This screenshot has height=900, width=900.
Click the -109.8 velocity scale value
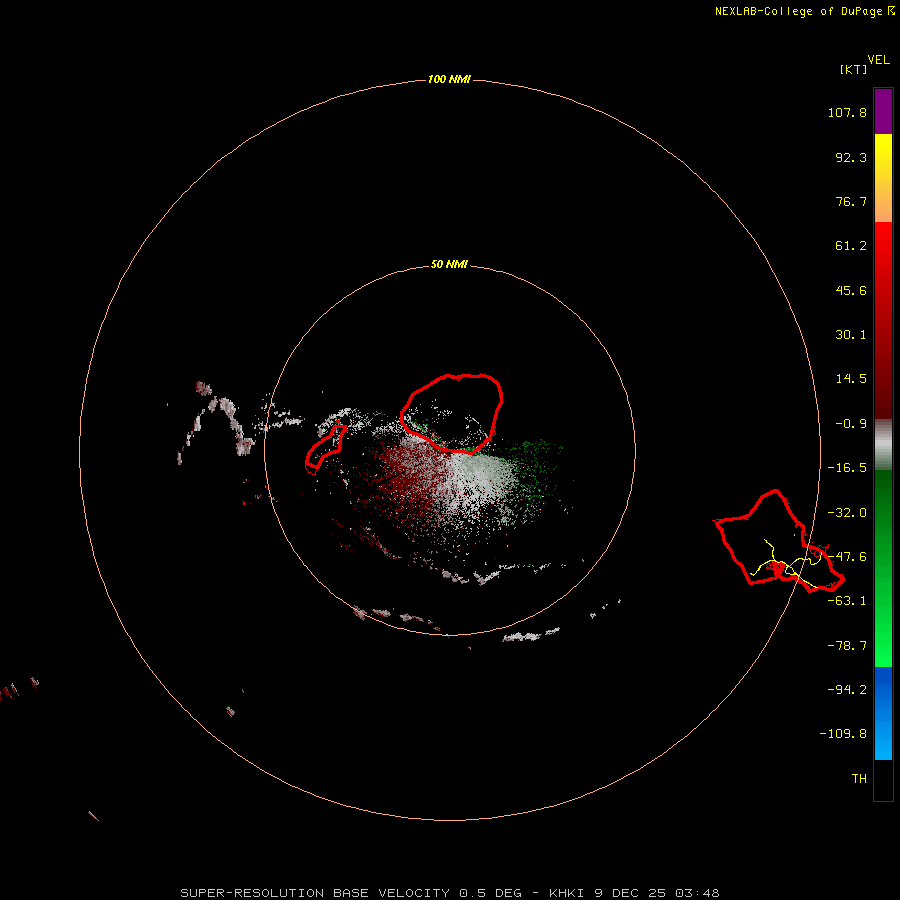click(843, 734)
